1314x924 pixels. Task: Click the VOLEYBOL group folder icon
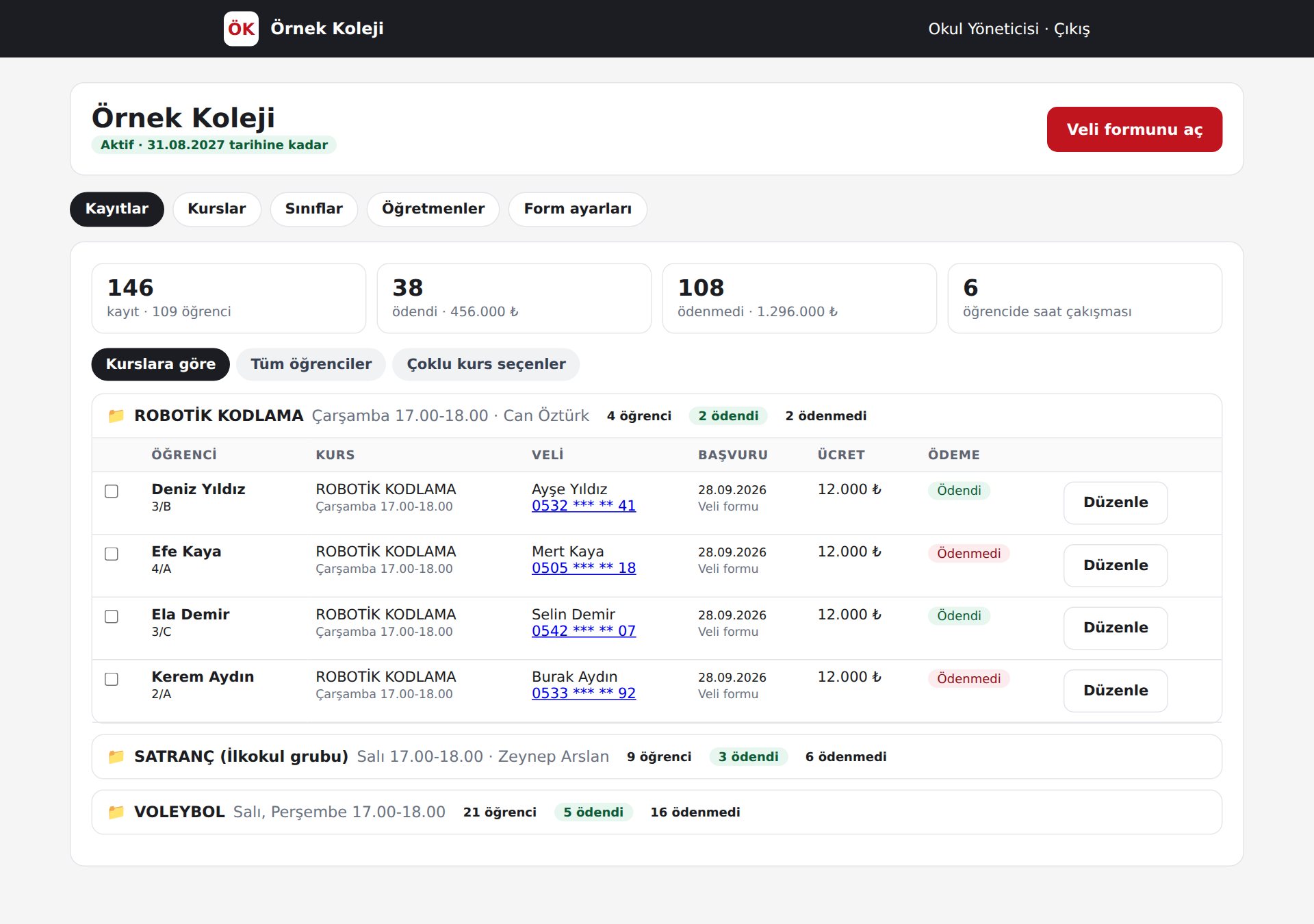pos(116,812)
